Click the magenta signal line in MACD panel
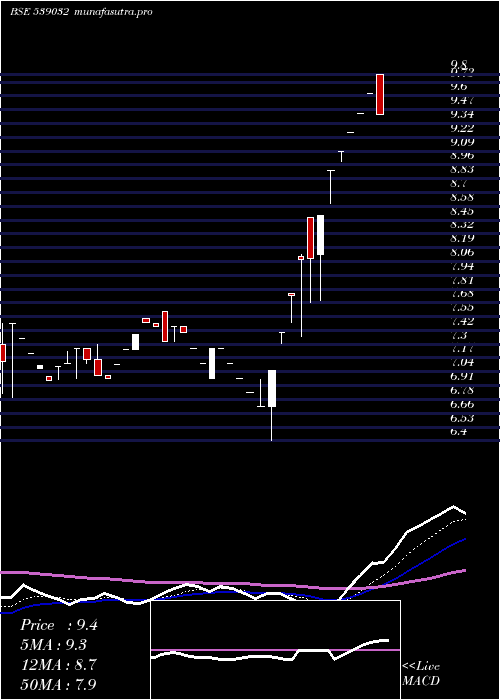500x700 pixels. (275, 650)
